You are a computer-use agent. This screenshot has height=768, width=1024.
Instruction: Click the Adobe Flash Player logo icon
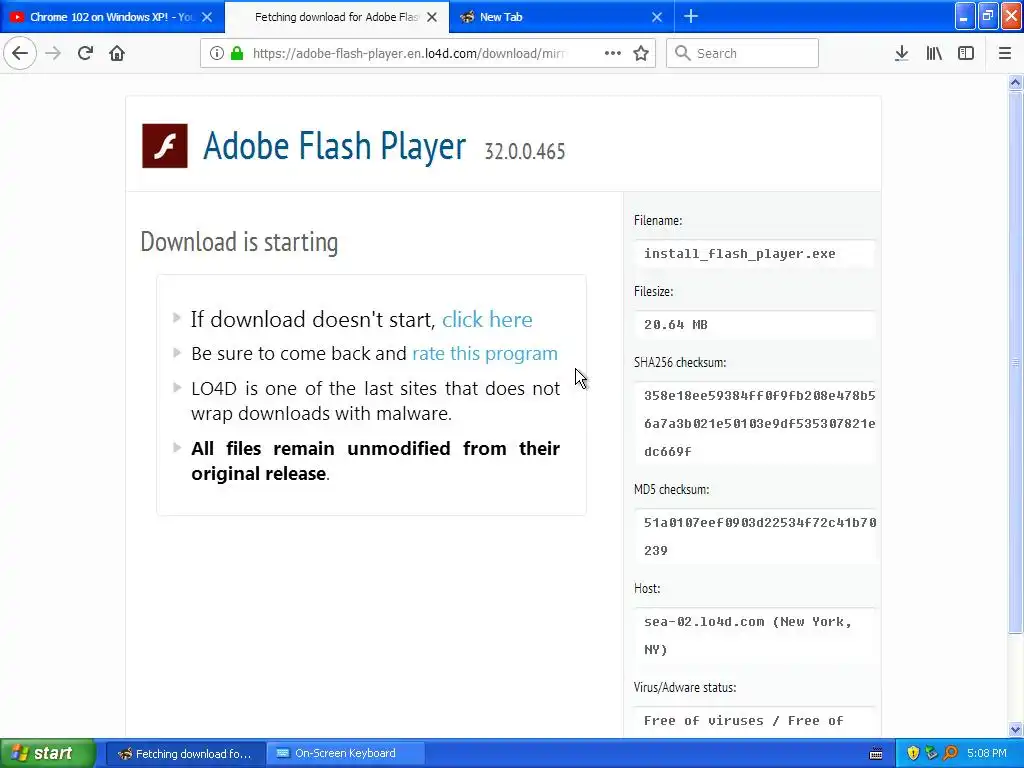point(165,146)
